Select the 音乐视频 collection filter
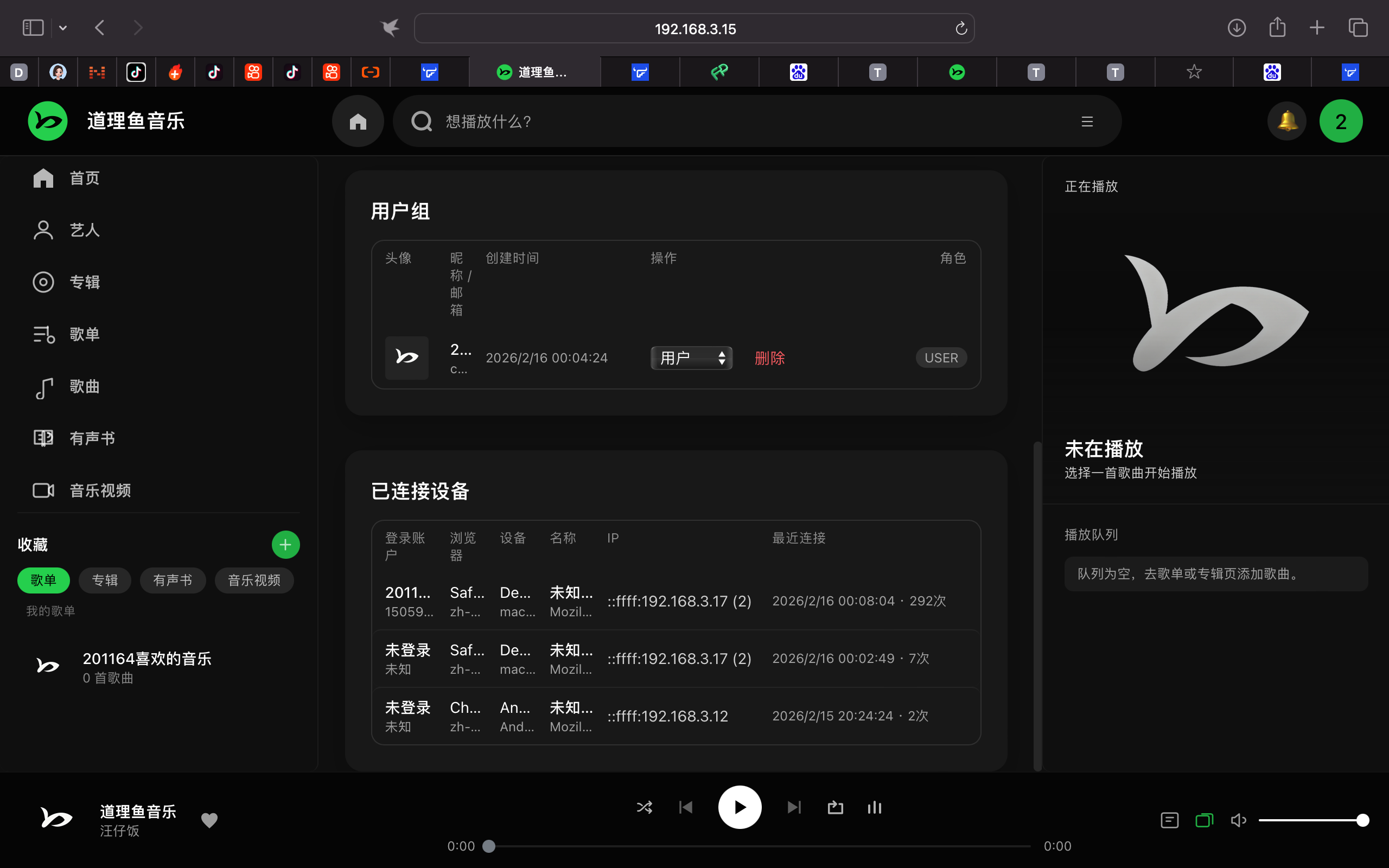The width and height of the screenshot is (1389, 868). point(254,580)
